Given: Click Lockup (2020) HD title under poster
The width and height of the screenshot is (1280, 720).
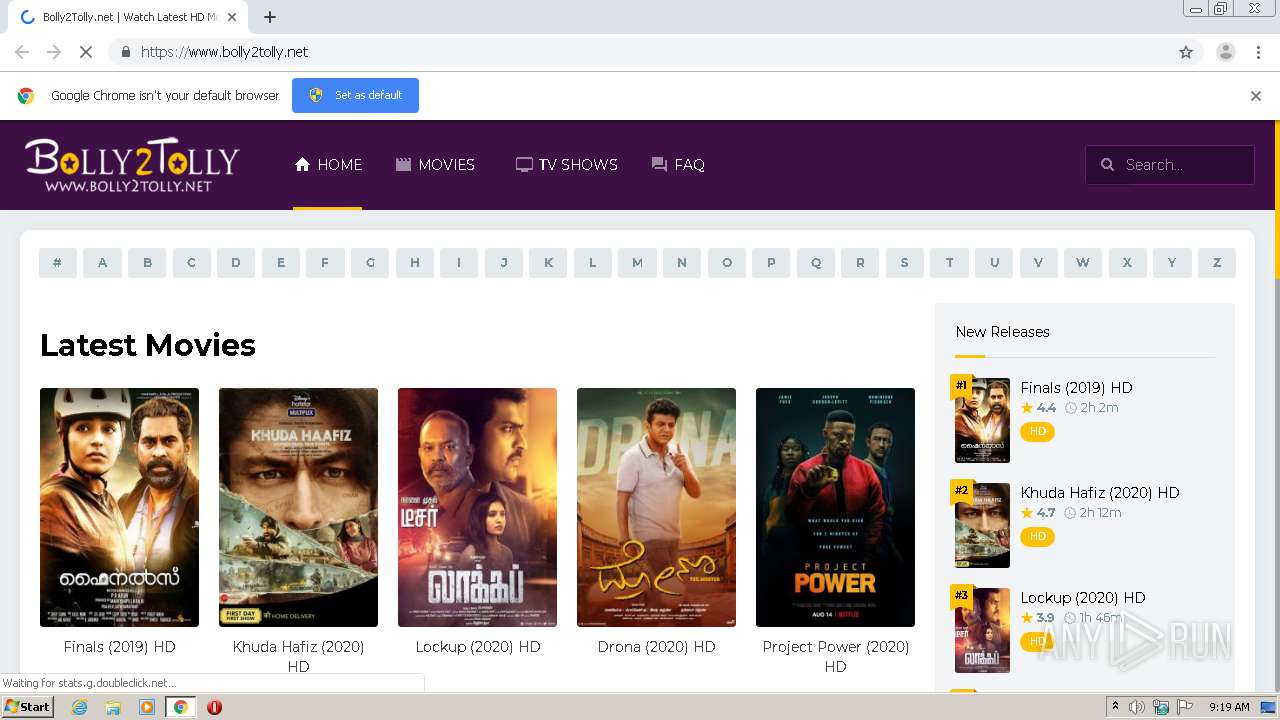Looking at the screenshot, I should [477, 647].
